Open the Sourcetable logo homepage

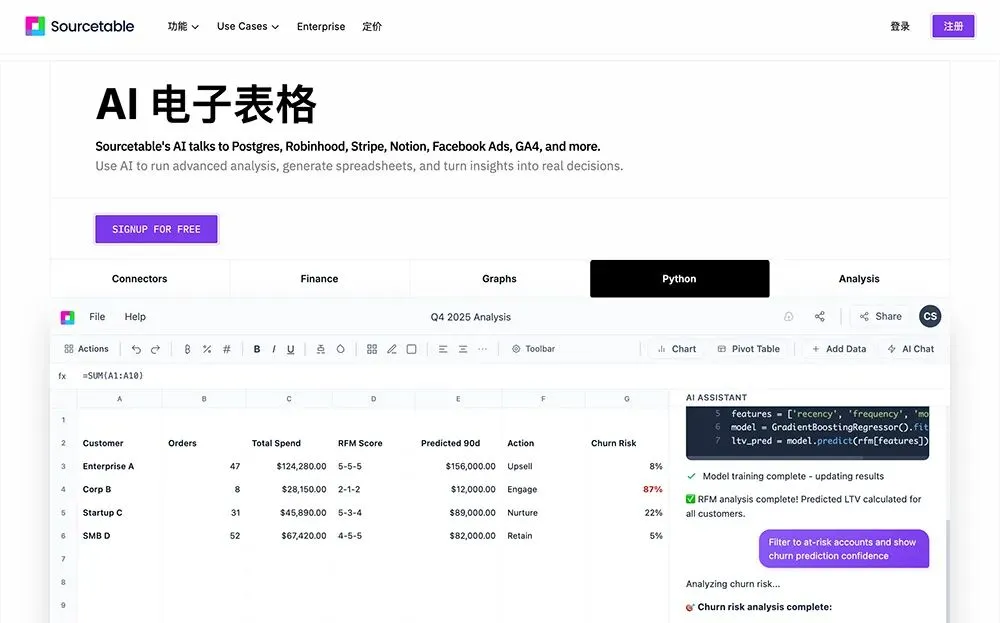coord(80,26)
